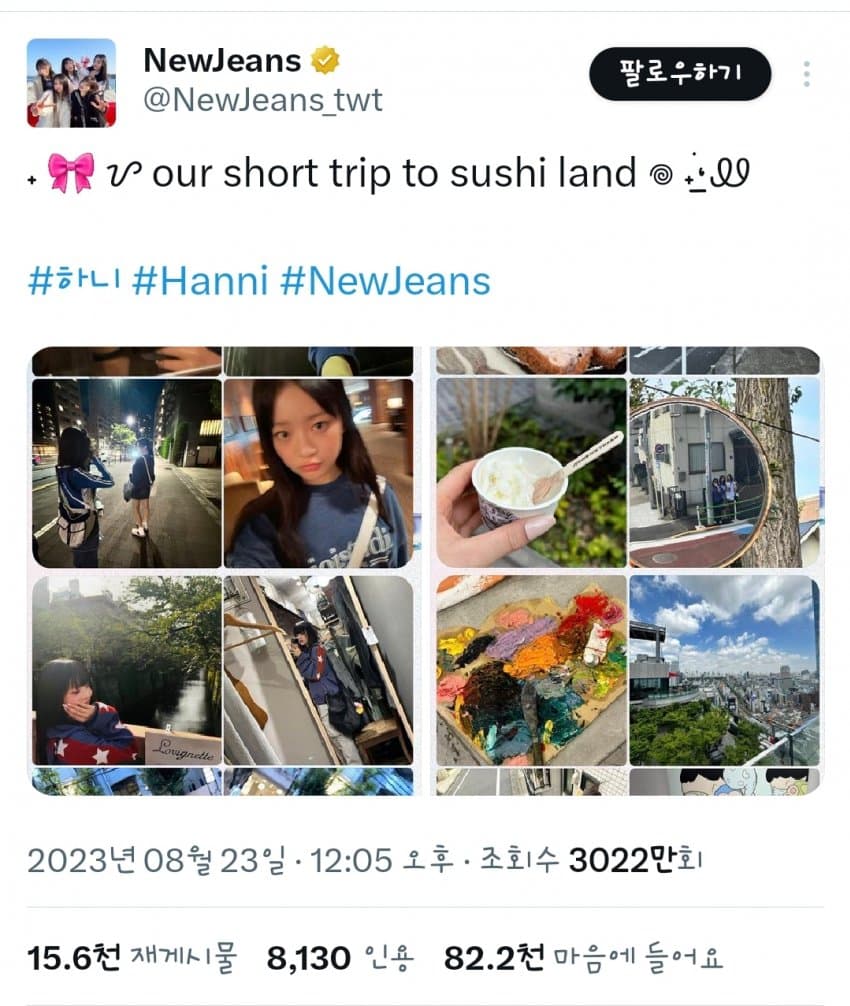View the 15.6천 재게시물 reposts list
The height and width of the screenshot is (1006, 850).
tap(132, 957)
